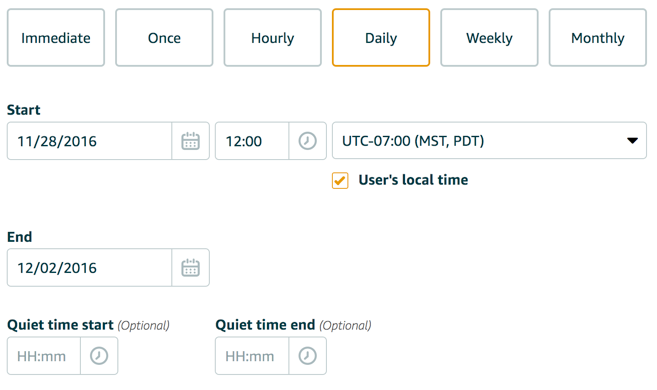Click the timezone dropdown arrow
This screenshot has height=390, width=657.
(632, 141)
